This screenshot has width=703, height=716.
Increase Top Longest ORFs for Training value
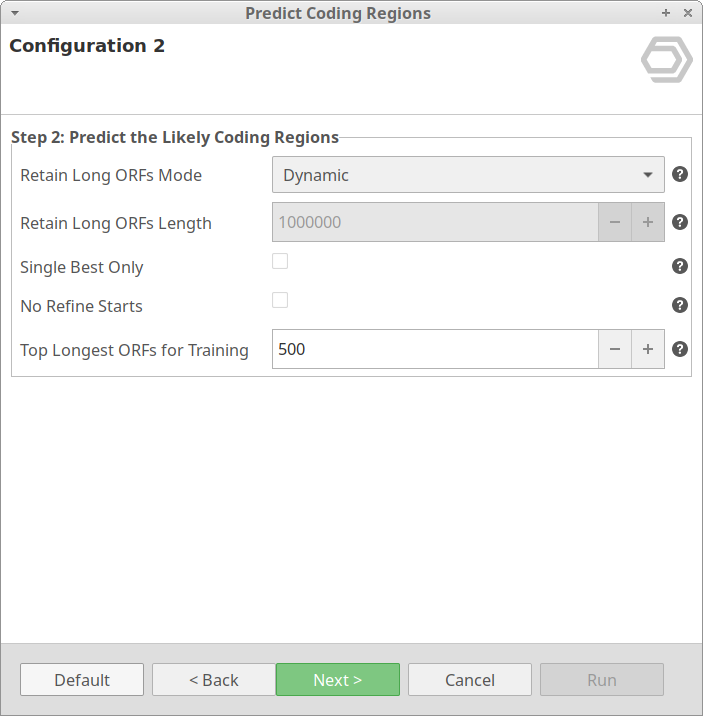tap(648, 349)
